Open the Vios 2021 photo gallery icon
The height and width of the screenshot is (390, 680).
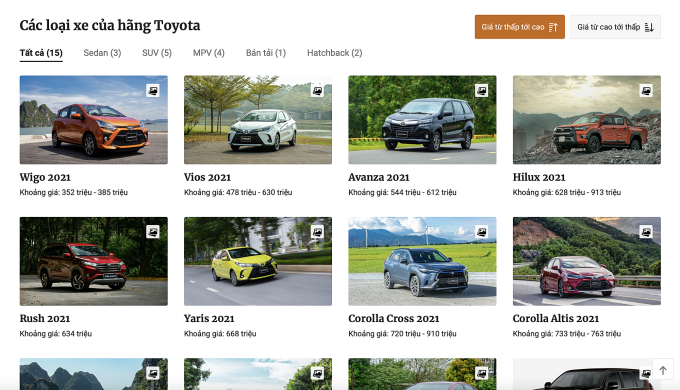pos(317,90)
